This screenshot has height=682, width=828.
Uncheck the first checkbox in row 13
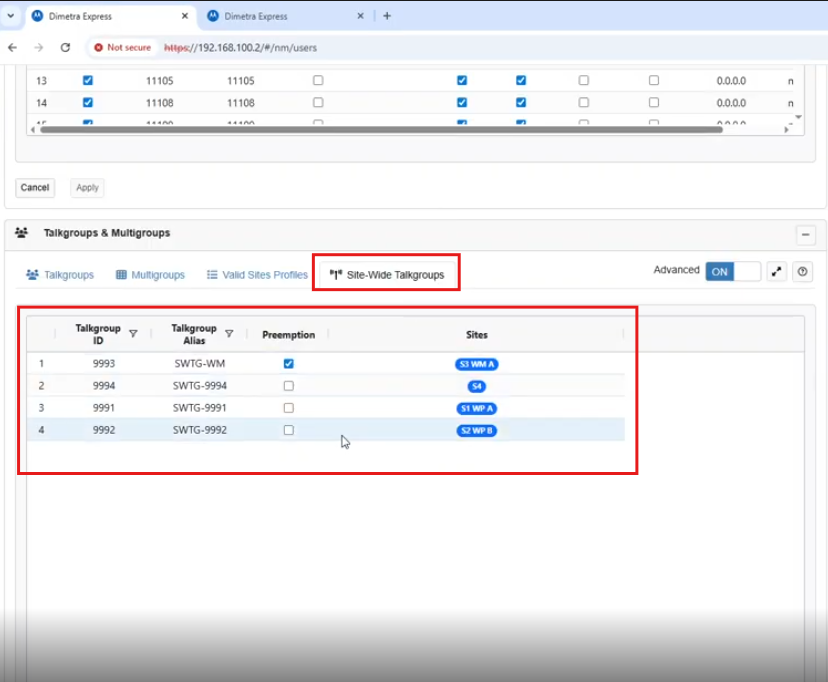tap(88, 80)
